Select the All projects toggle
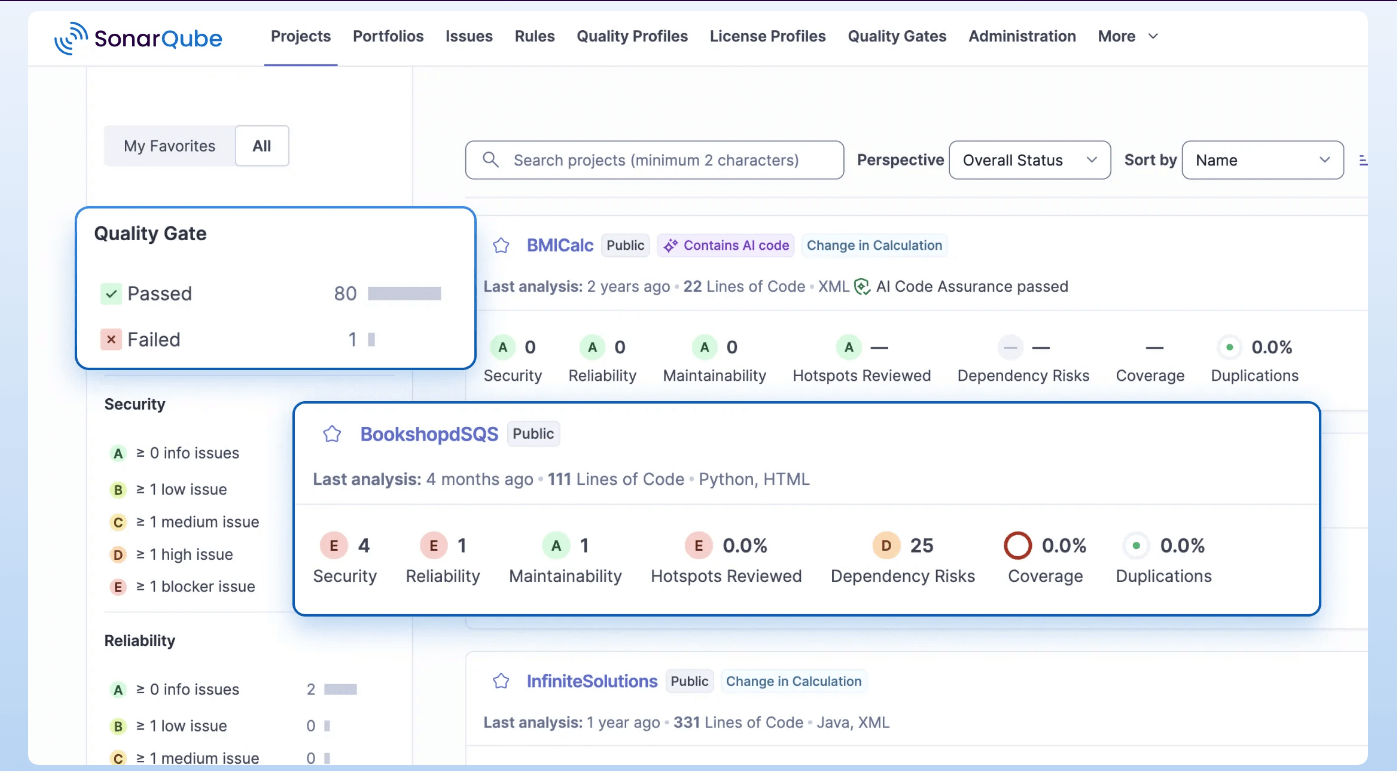This screenshot has width=1397, height=773. tap(262, 146)
